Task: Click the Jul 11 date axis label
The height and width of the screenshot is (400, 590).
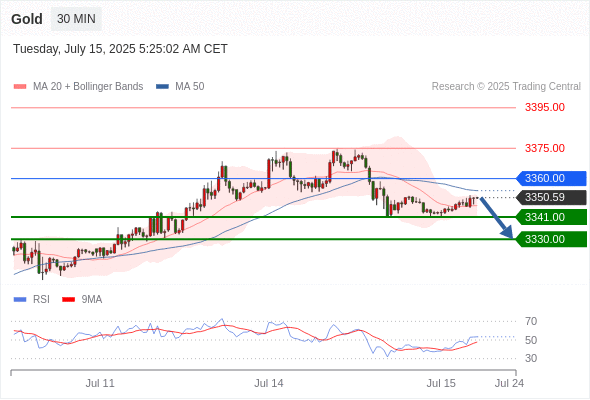Action: pyautogui.click(x=100, y=383)
